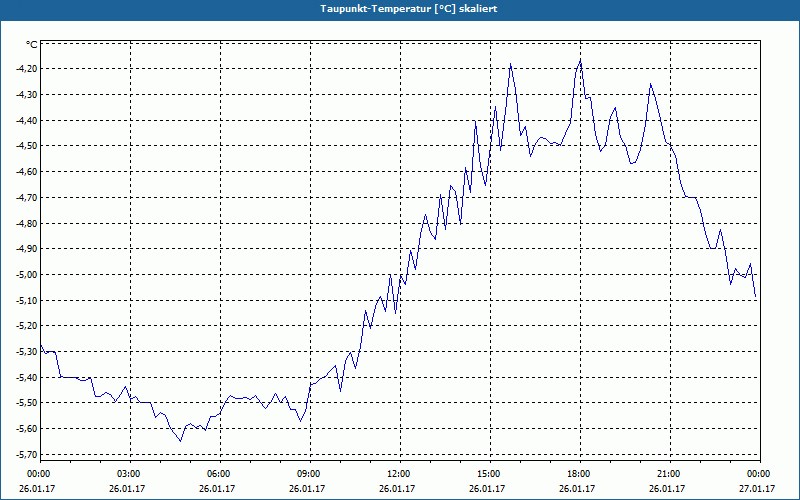This screenshot has height=500, width=800.
Task: Choose the '-4,90' y-axis label
Action: point(28,249)
